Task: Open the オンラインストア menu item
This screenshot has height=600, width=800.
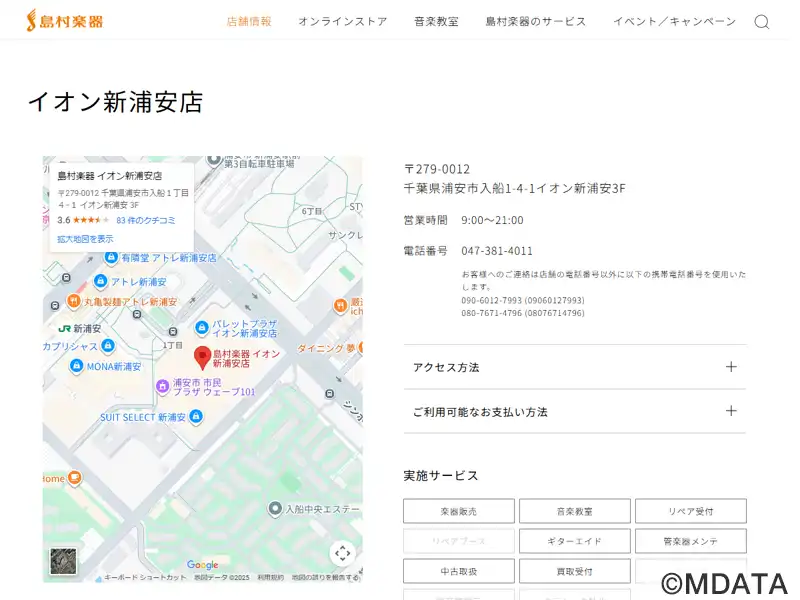Action: coord(342,22)
